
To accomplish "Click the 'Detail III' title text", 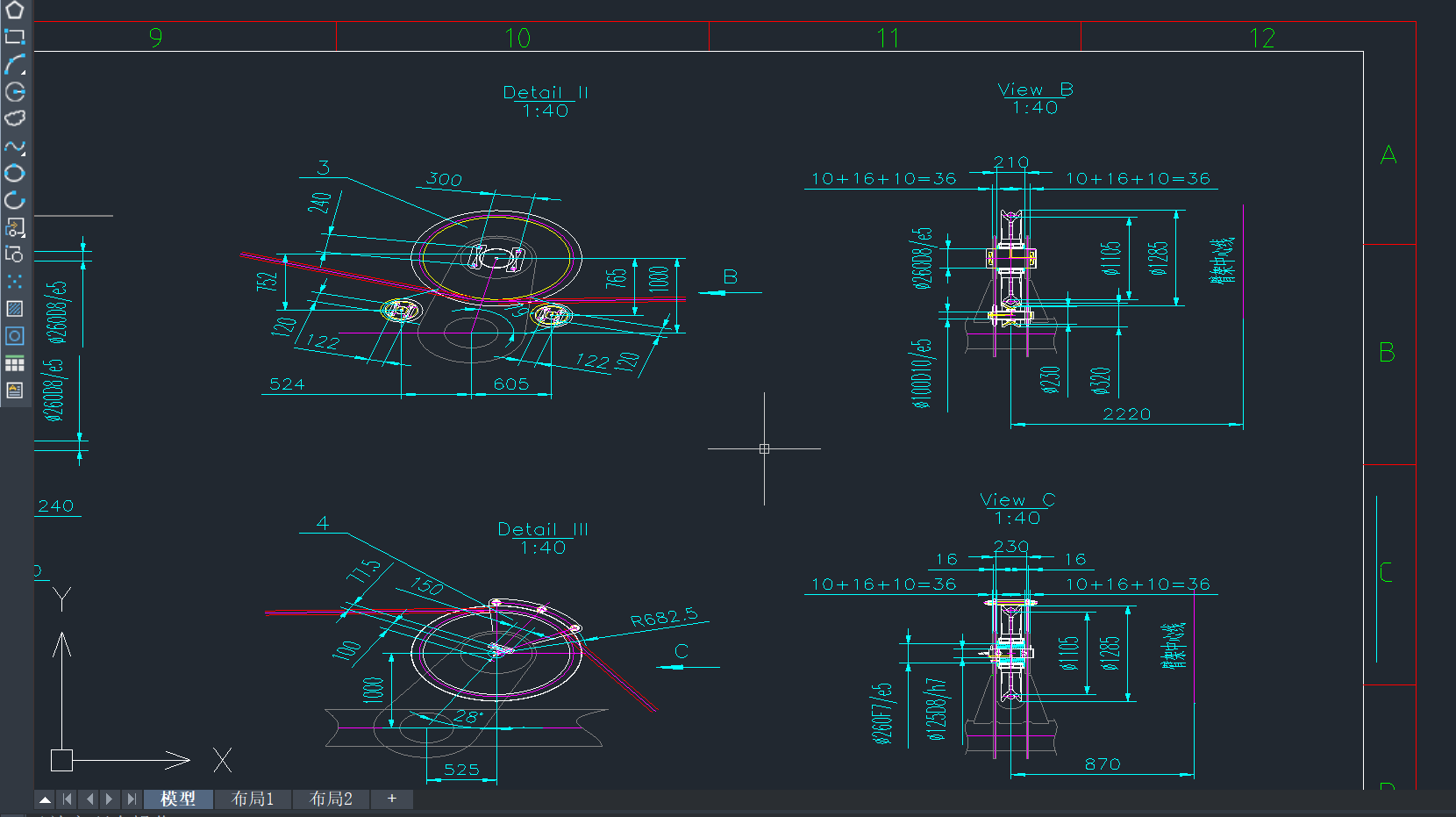I will coord(543,529).
